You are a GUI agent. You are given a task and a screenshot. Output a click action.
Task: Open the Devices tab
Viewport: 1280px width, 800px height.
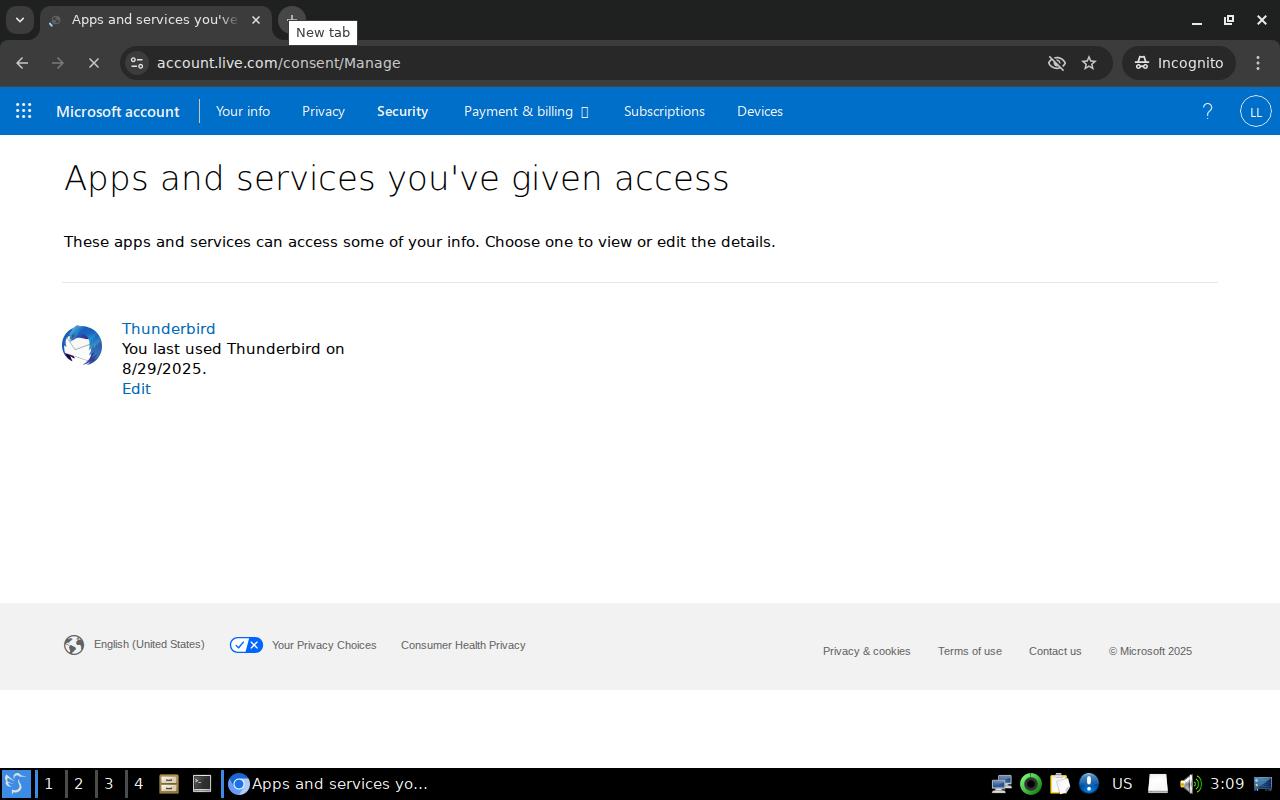pyautogui.click(x=760, y=111)
